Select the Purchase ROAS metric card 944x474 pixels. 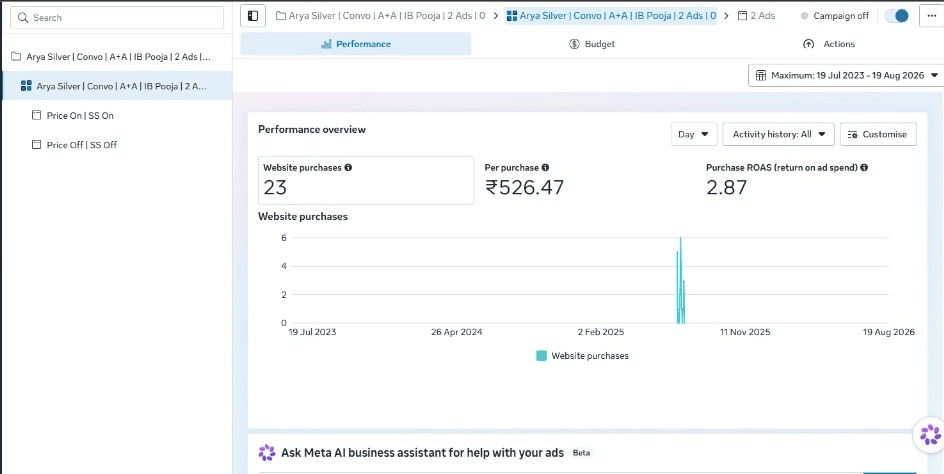[x=809, y=180]
